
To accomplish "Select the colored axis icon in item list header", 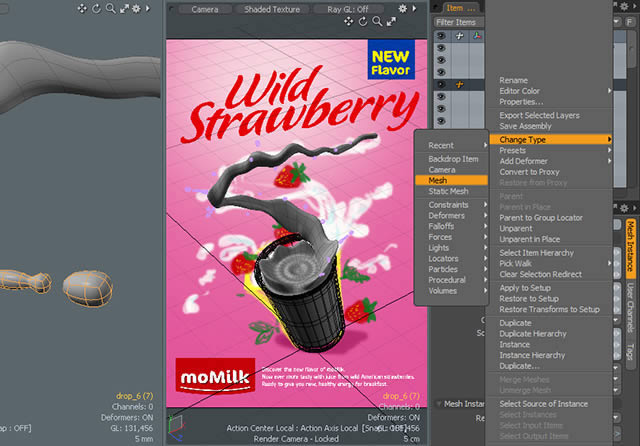I will click(x=477, y=36).
